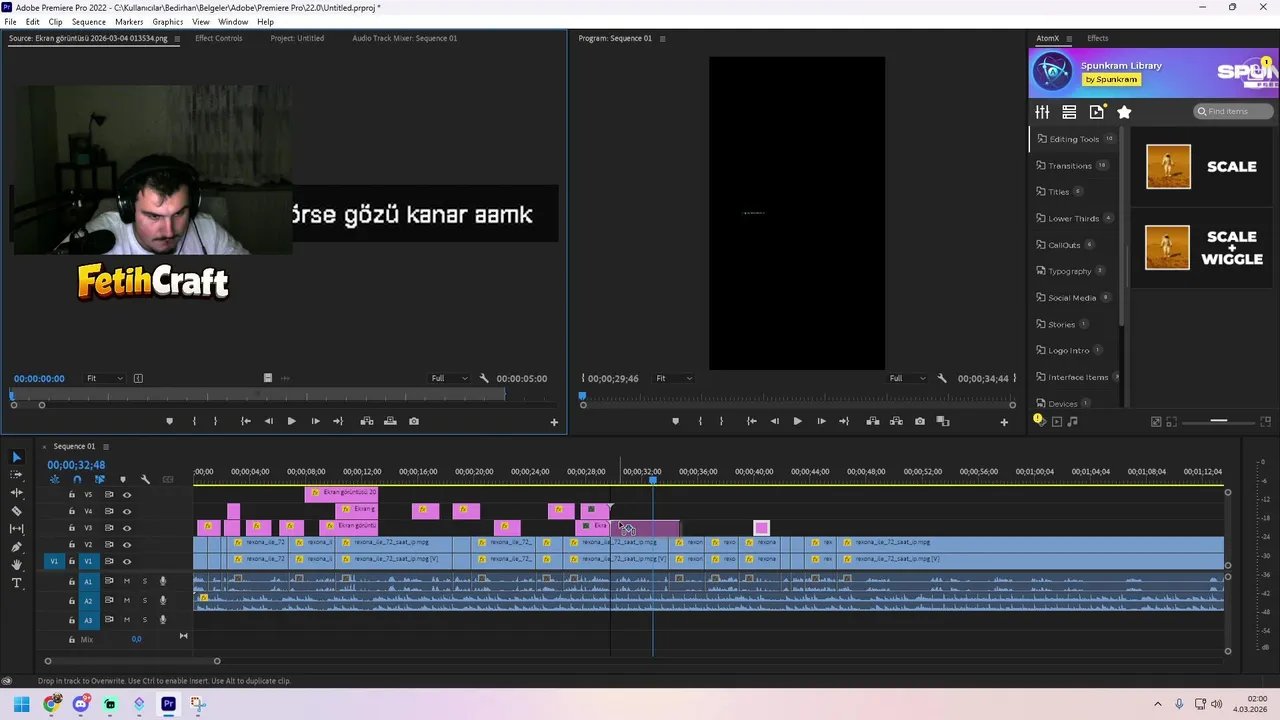Open AtomX favorites star

[x=1124, y=112]
